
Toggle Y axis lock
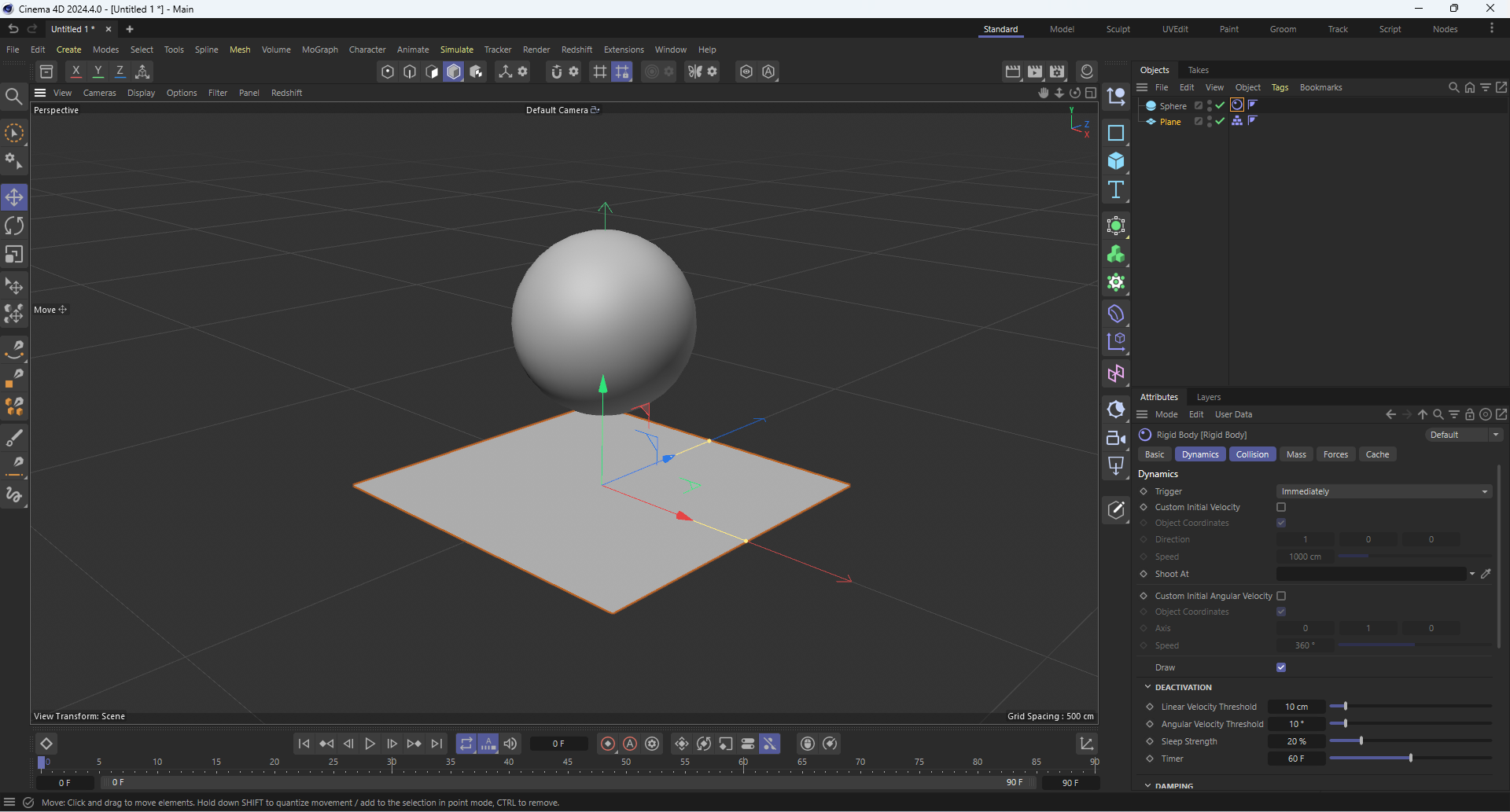(98, 72)
